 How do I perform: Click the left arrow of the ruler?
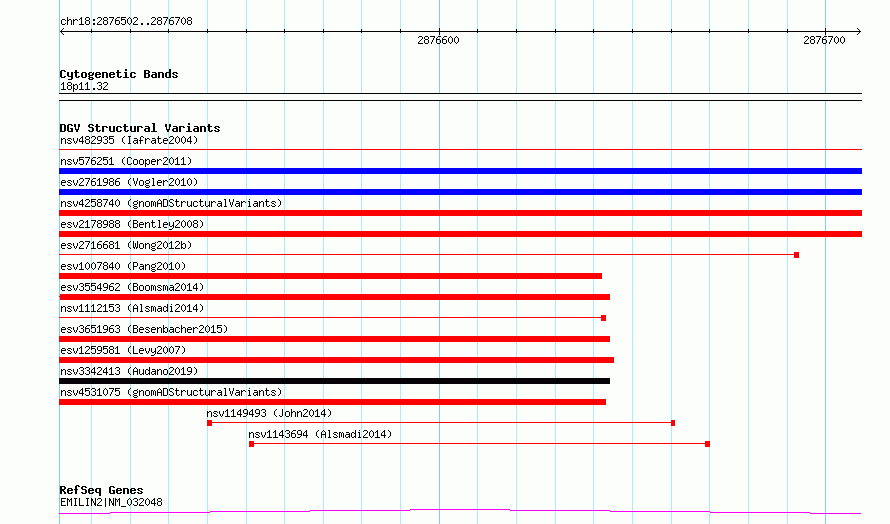pos(62,32)
